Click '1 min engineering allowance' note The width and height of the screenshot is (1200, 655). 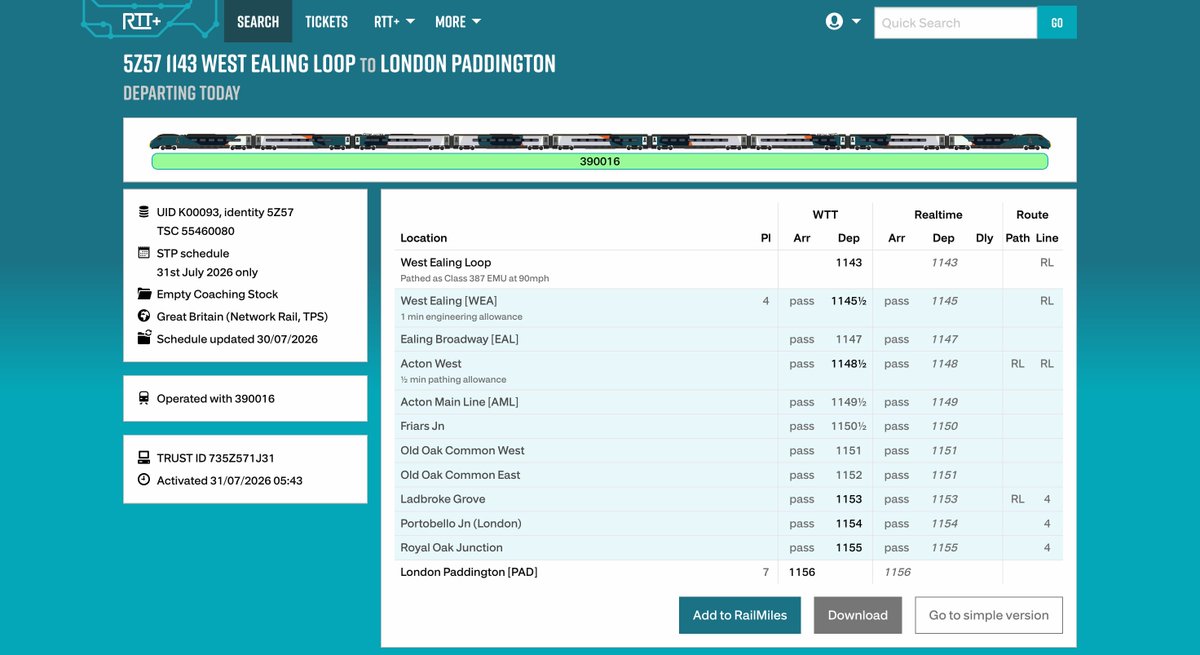461,317
